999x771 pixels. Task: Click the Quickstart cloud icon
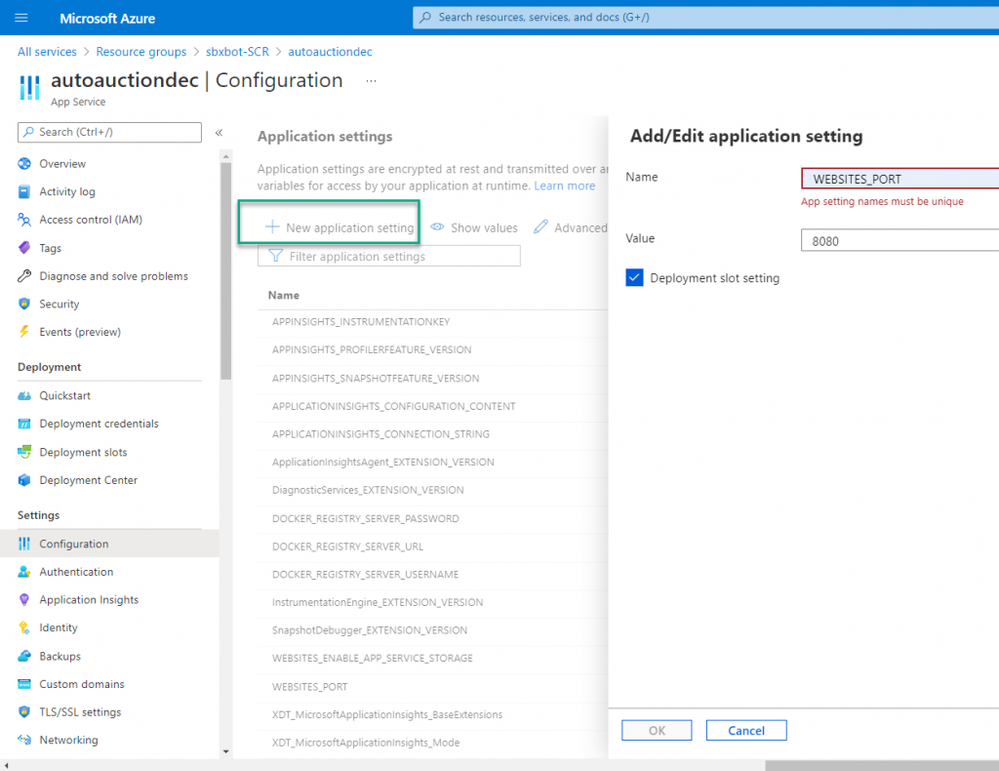point(24,396)
